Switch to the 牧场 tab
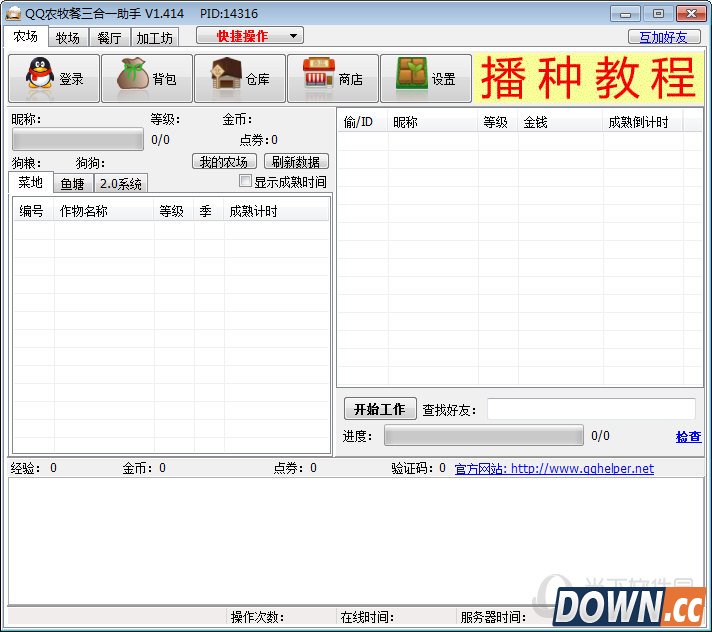Image resolution: width=712 pixels, height=632 pixels. coord(68,38)
